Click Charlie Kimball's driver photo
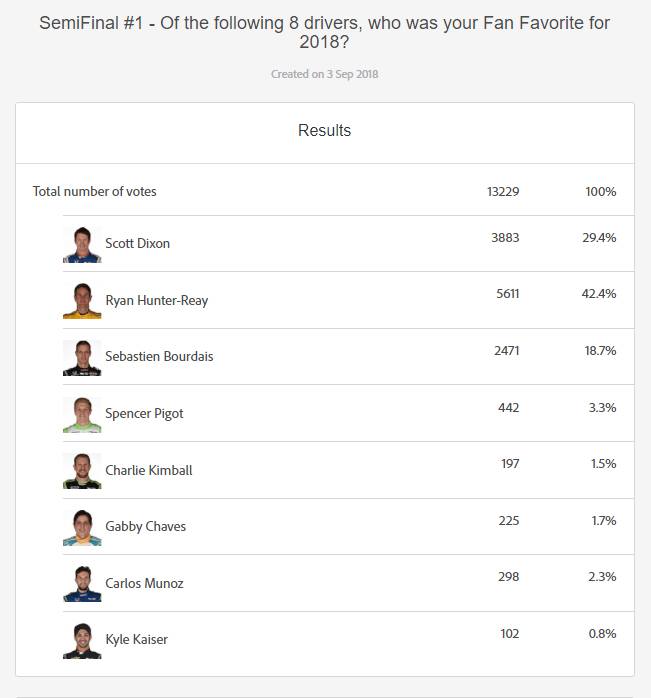Viewport: 651px width, 698px height. (82, 471)
